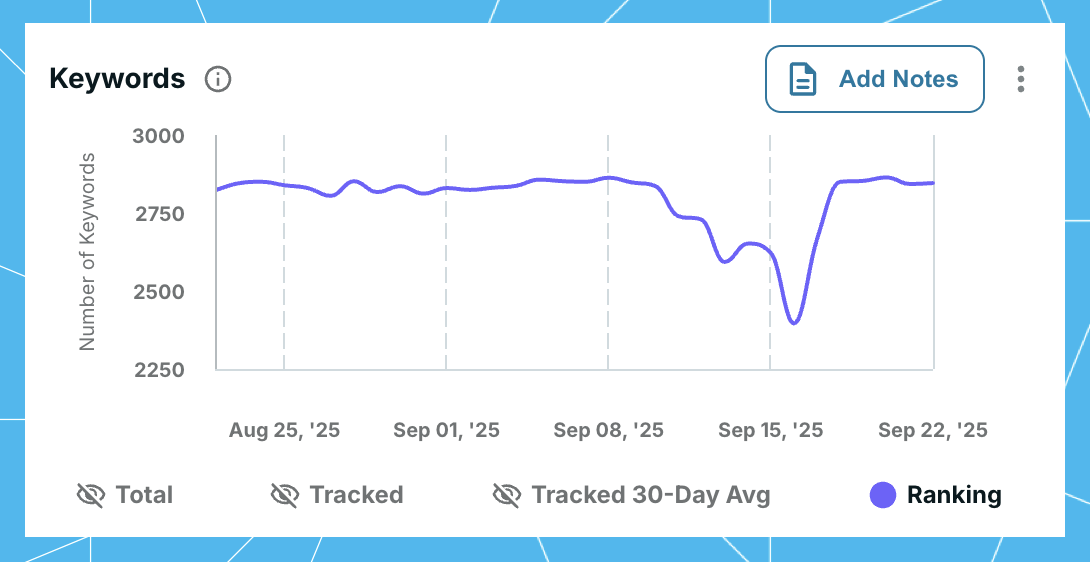Click the Tracked 30-Day Avg legend text
The width and height of the screenshot is (1090, 562).
click(651, 495)
